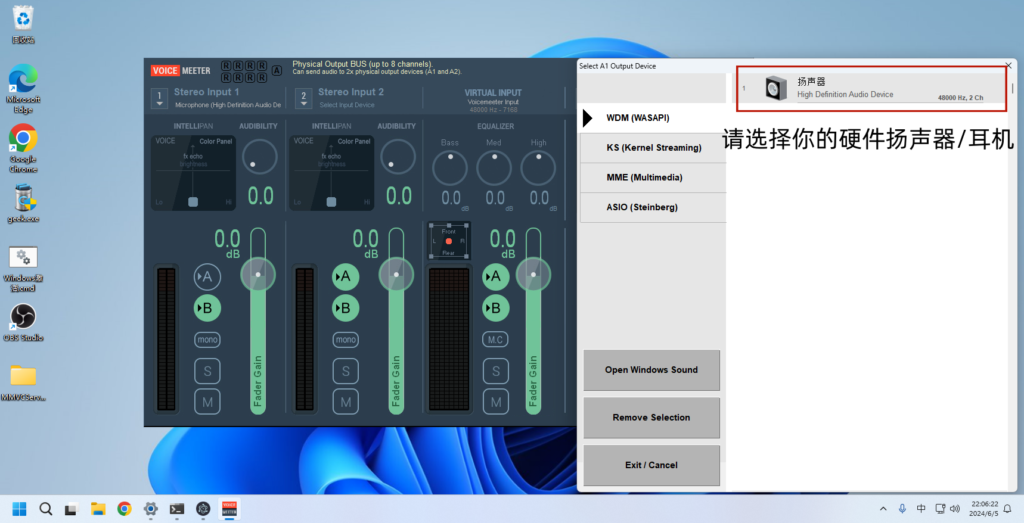1024x523 pixels.
Task: Toggle bus A on Stereo Input 1
Action: click(x=207, y=277)
